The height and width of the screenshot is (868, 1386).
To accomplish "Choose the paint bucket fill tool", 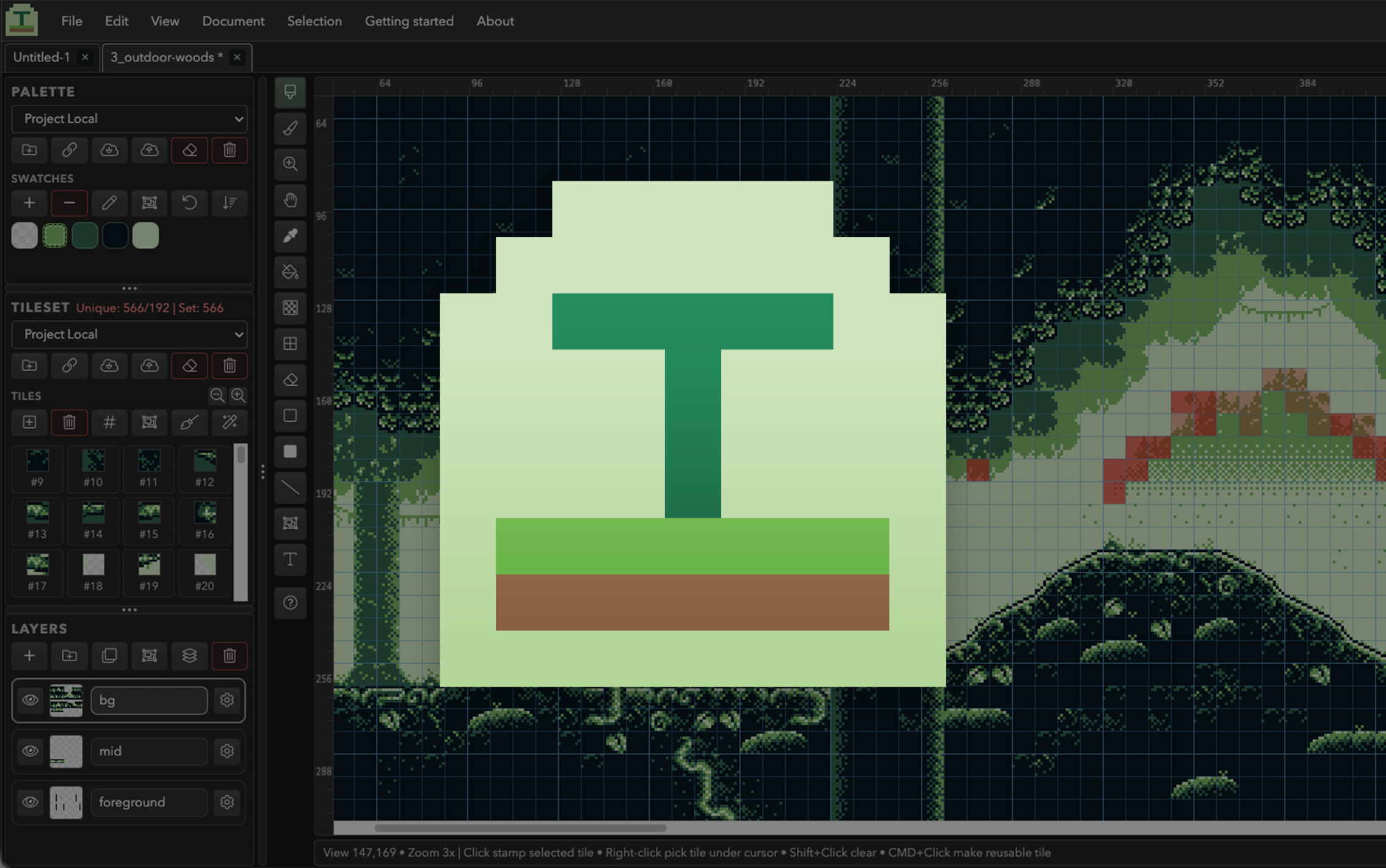I will click(290, 272).
